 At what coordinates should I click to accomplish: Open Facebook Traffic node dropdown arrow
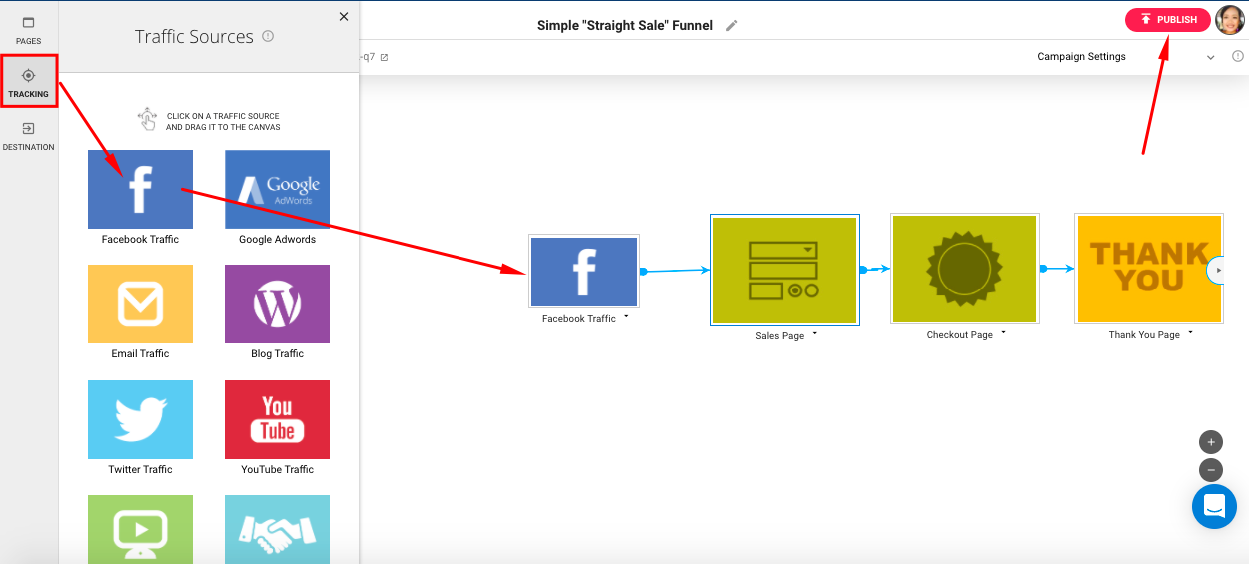626,316
